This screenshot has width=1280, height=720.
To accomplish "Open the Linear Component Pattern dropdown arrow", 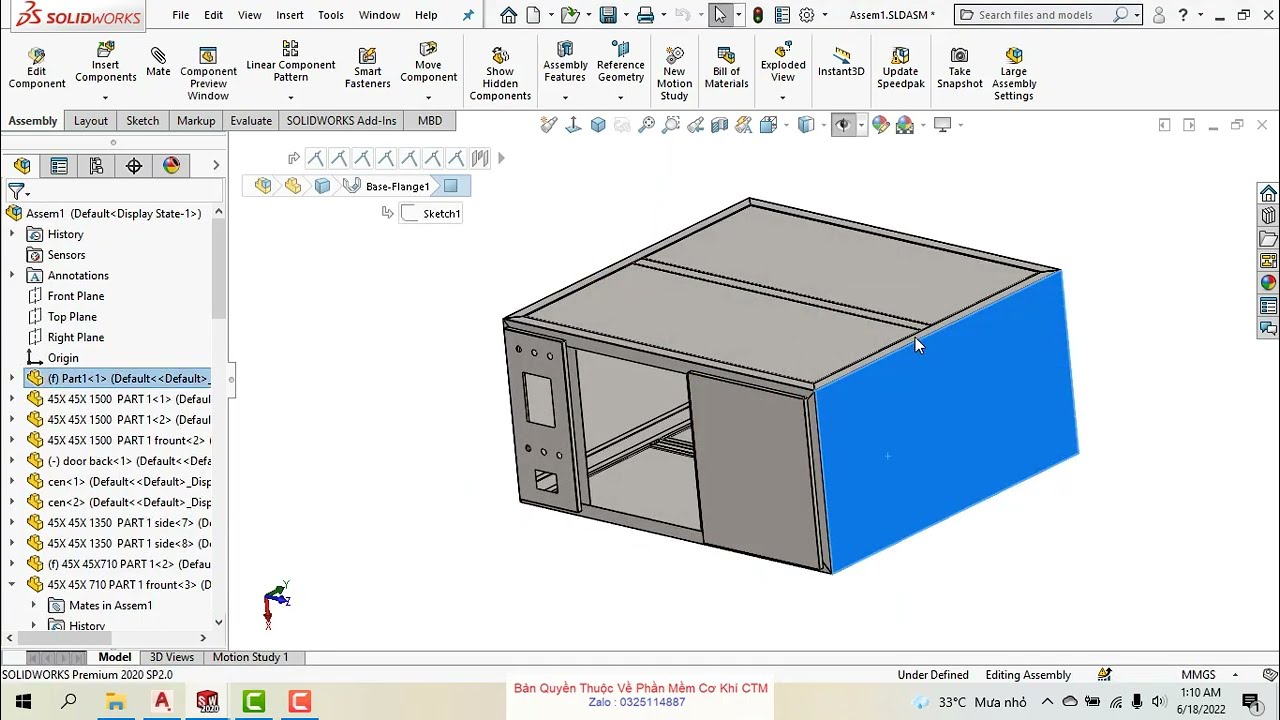I will (290, 98).
